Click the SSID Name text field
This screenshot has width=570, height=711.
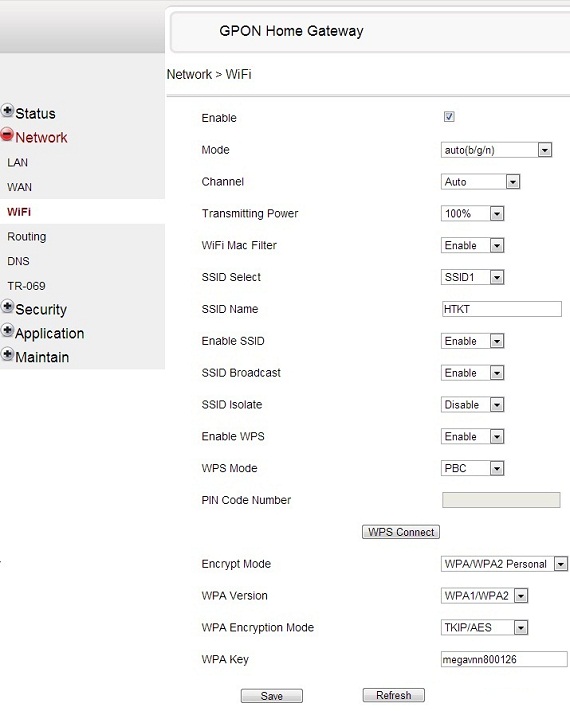tap(502, 309)
